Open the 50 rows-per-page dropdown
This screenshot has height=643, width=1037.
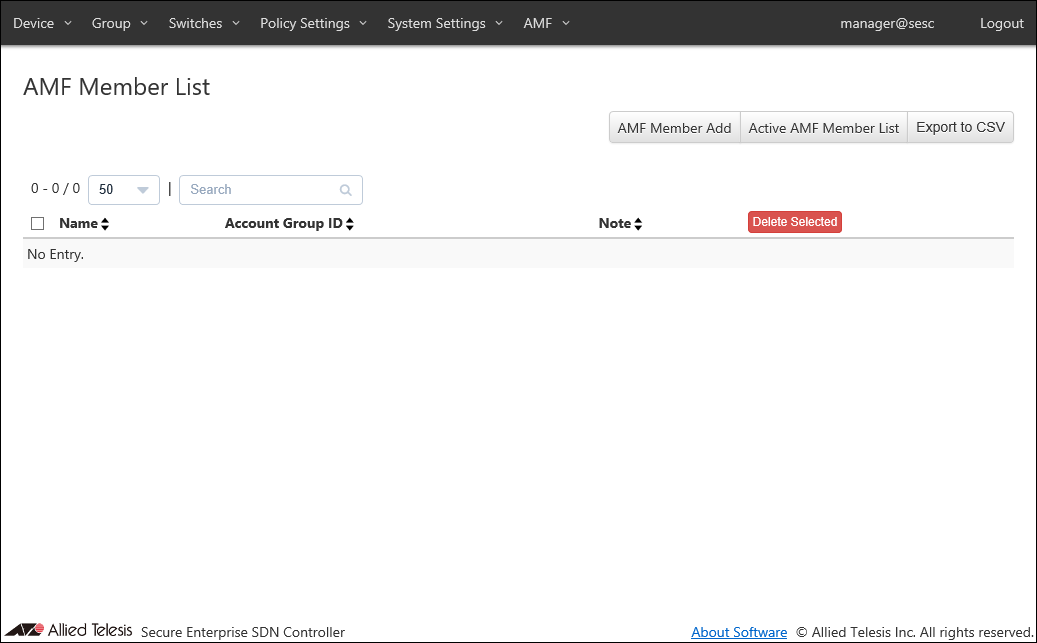point(124,190)
